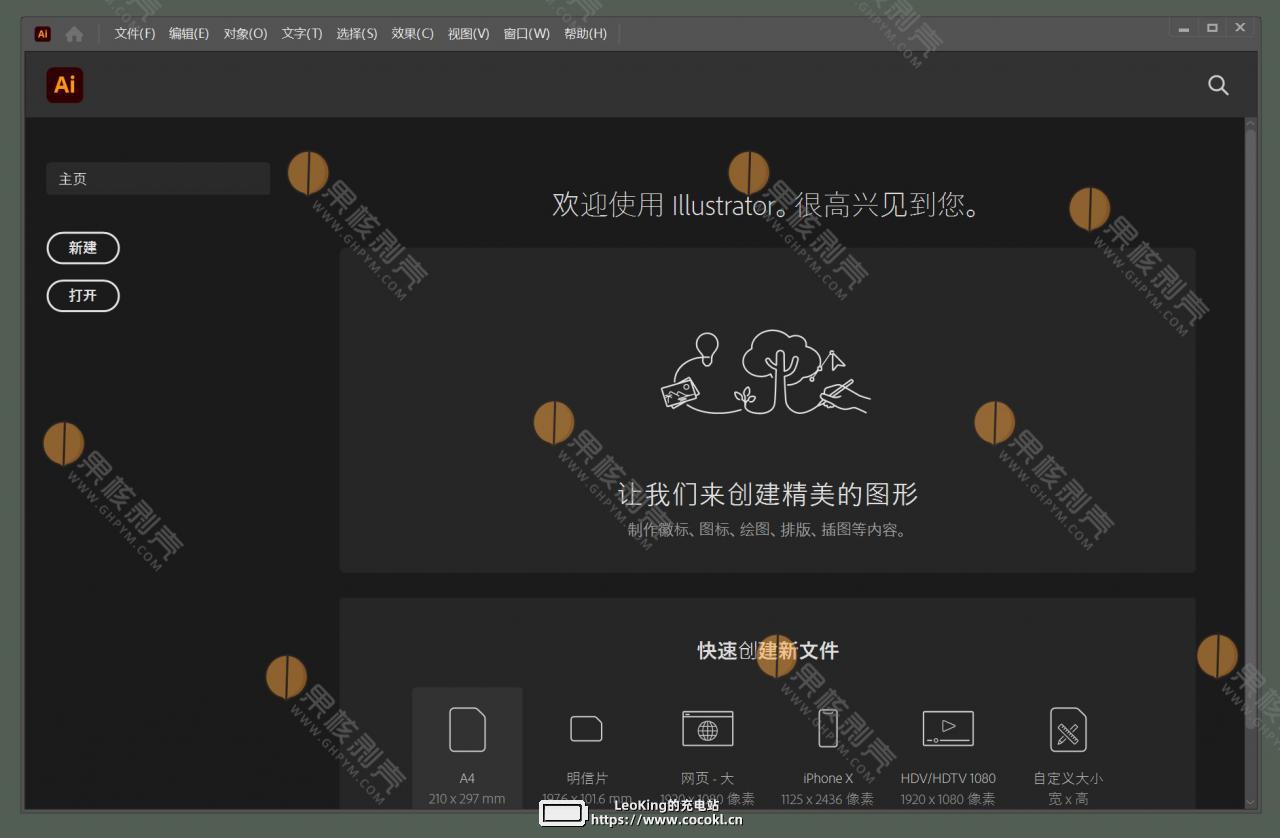Click the tree and lightbulb welcome illustration
This screenshot has width=1280, height=838.
(x=766, y=372)
